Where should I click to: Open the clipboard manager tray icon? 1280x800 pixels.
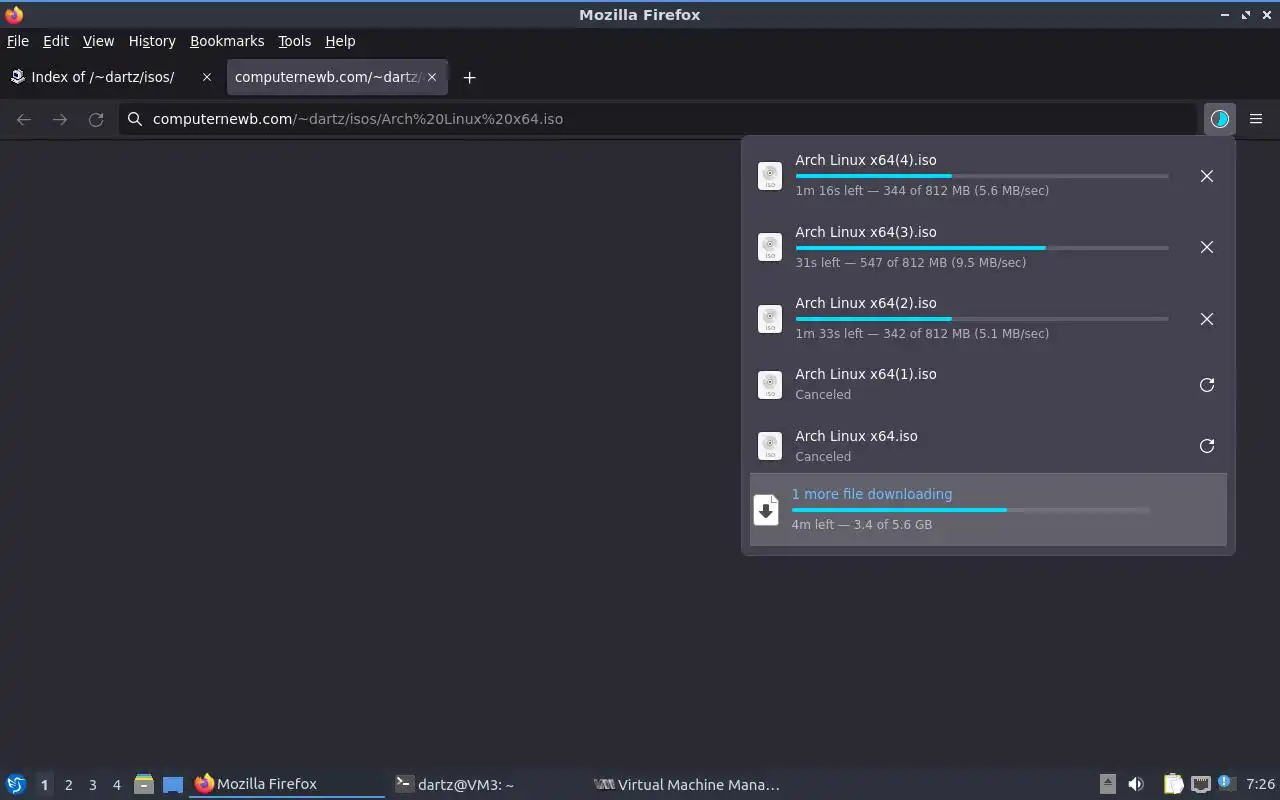(1173, 784)
